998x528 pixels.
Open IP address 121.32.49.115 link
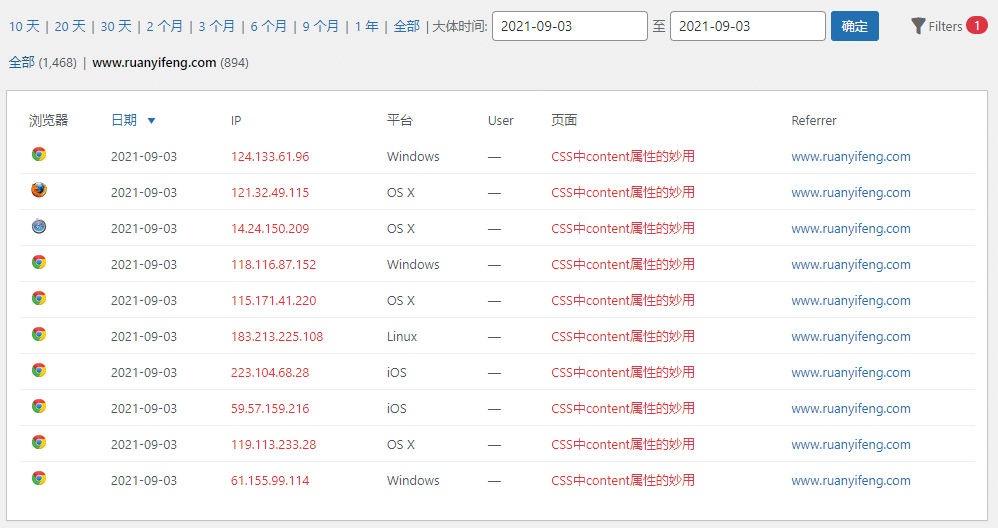[270, 192]
